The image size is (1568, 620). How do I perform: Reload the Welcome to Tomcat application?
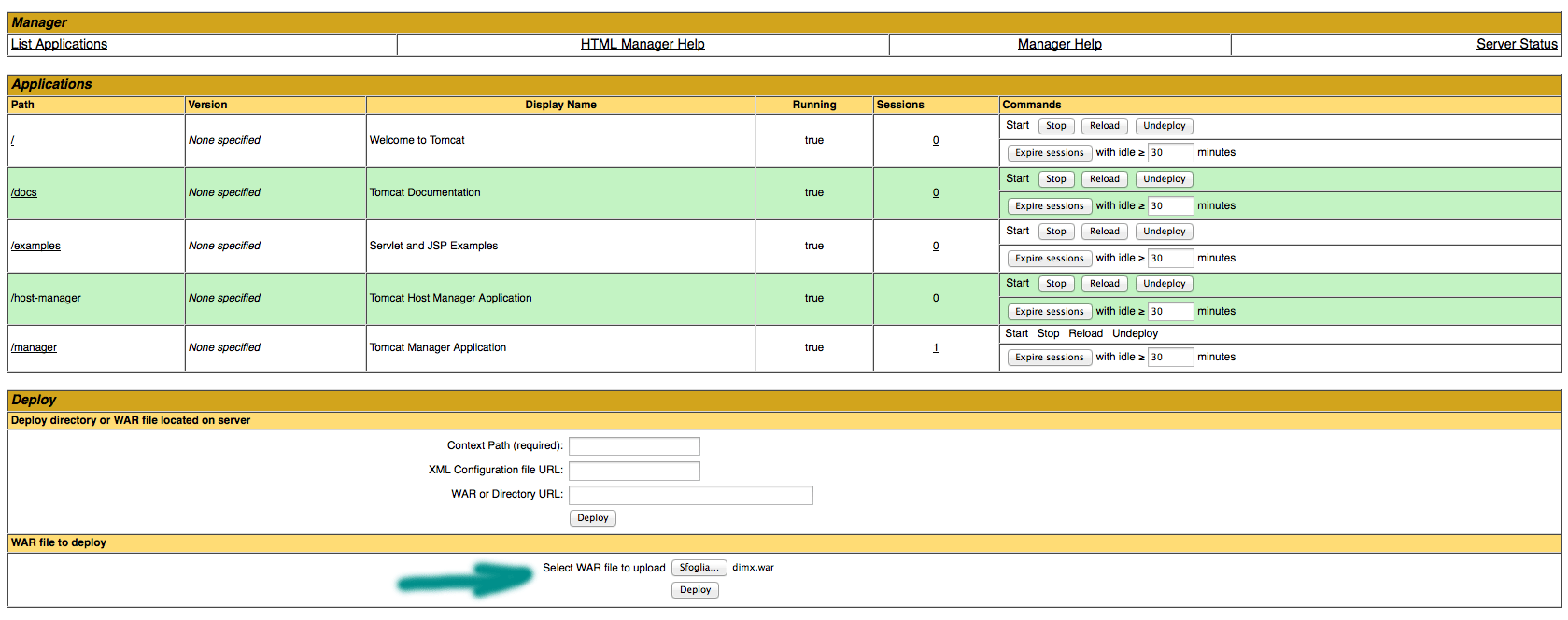pos(1105,126)
